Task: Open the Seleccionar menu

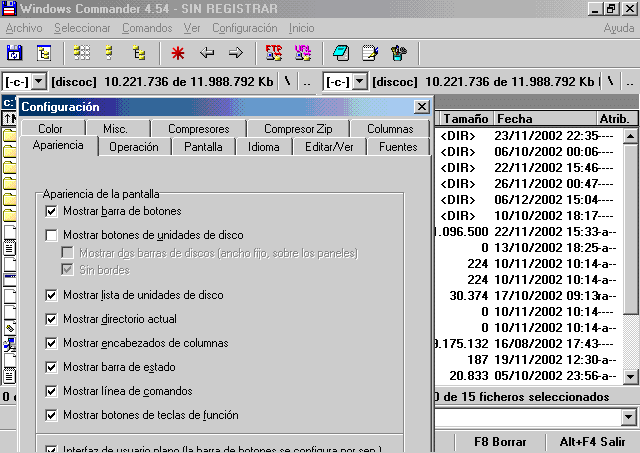Action: click(82, 28)
